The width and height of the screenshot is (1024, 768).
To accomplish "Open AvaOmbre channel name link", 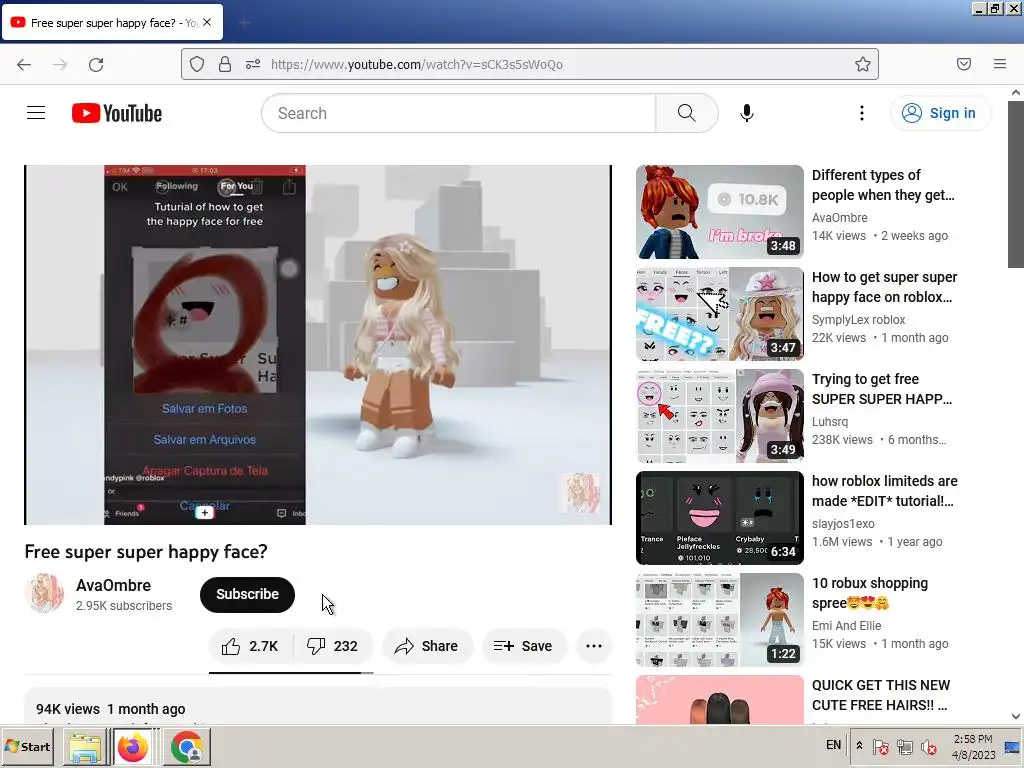I will point(113,585).
